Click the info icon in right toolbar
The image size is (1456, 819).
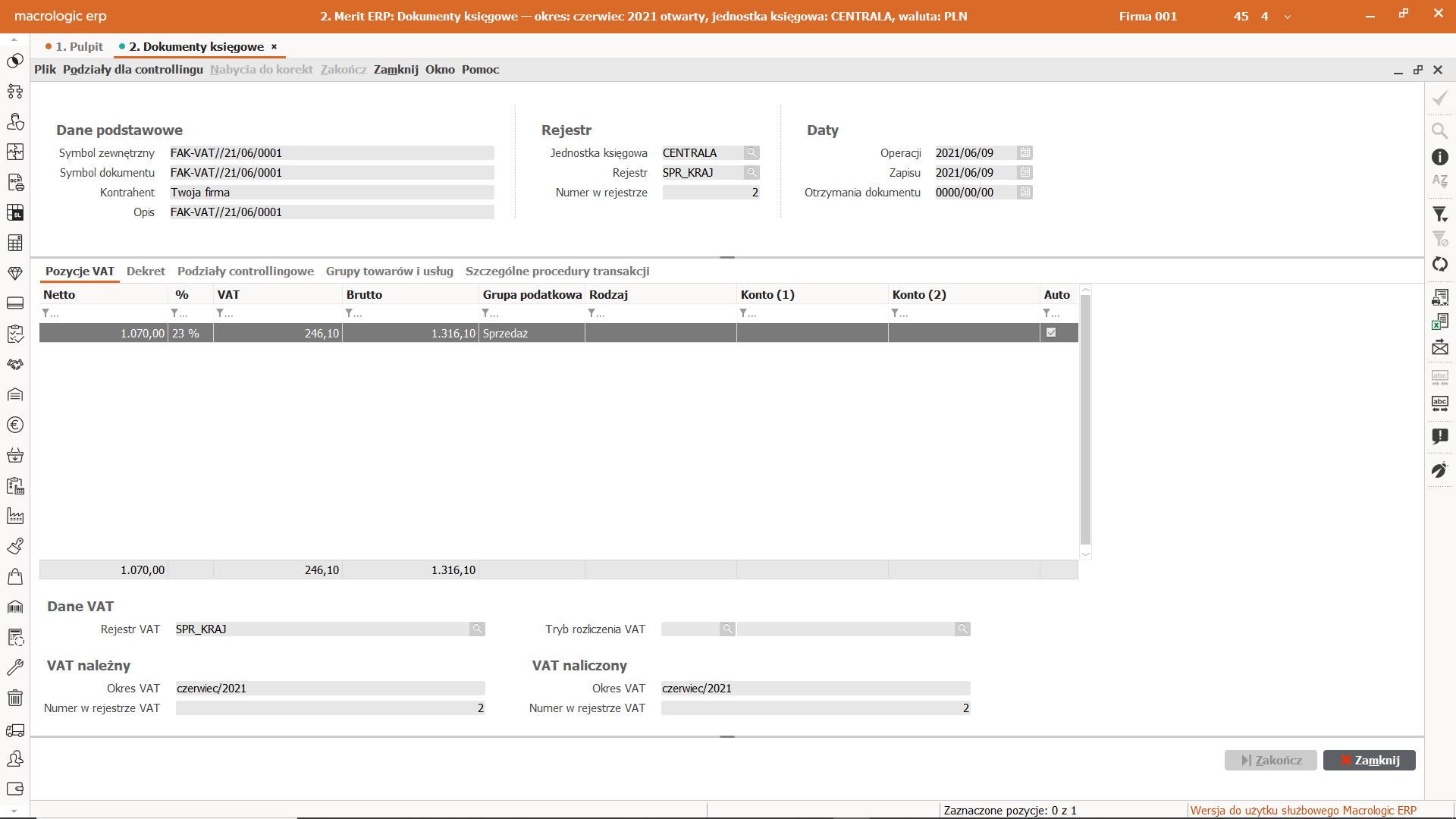(1439, 157)
